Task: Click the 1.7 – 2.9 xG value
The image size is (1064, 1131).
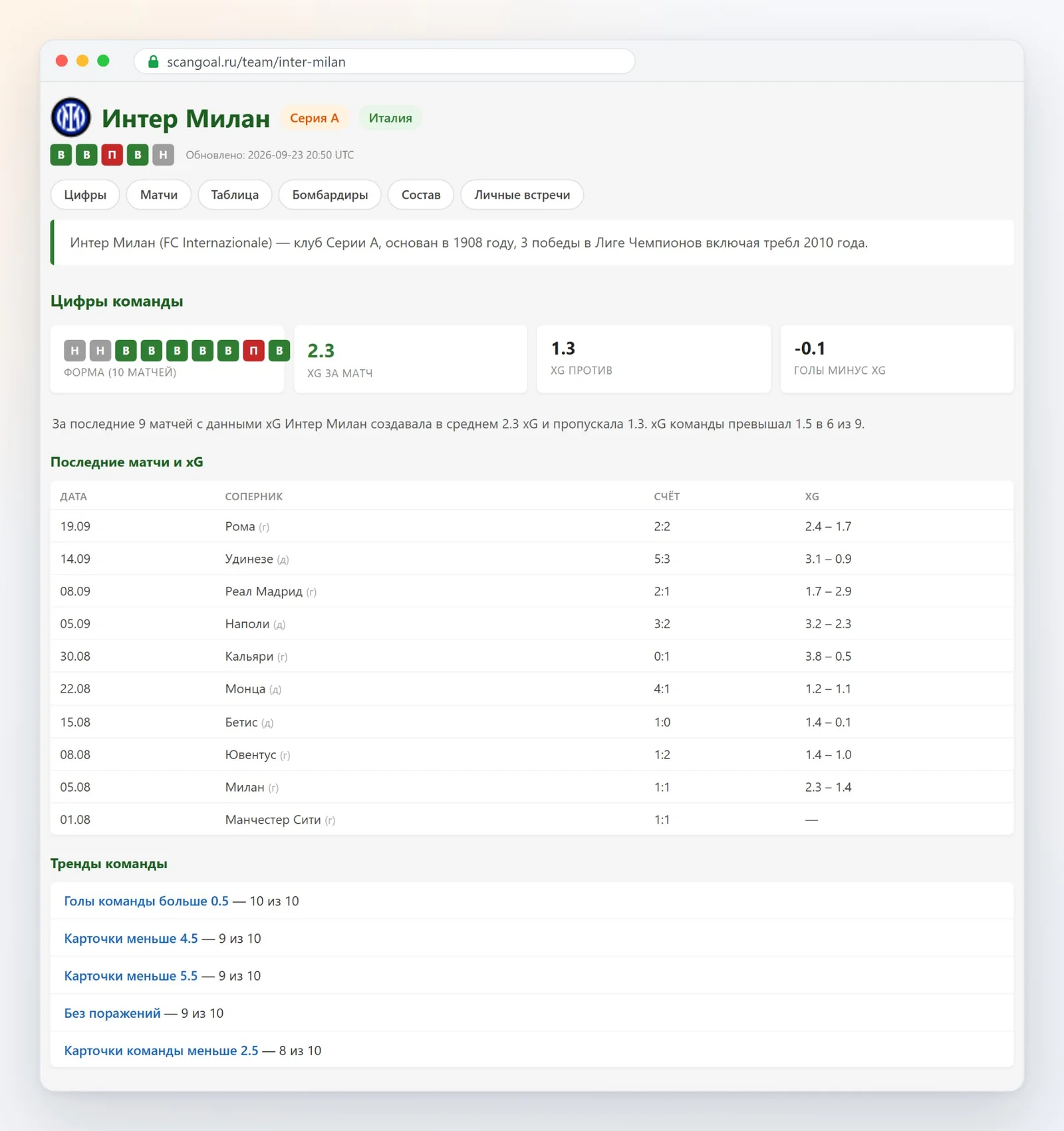Action: (828, 591)
